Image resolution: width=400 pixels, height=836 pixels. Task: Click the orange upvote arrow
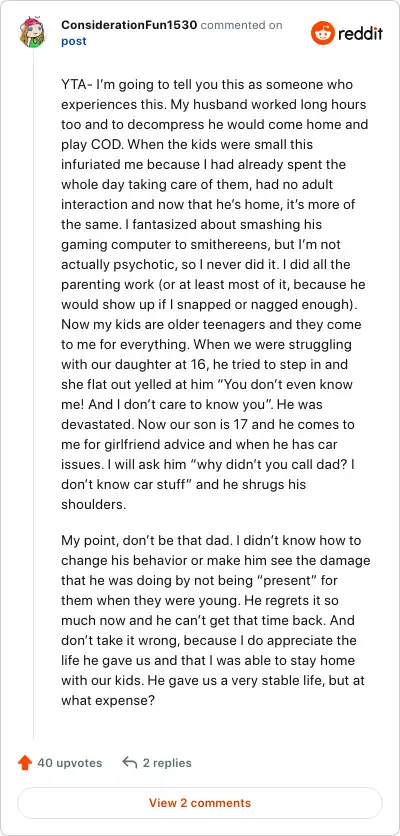[25, 763]
